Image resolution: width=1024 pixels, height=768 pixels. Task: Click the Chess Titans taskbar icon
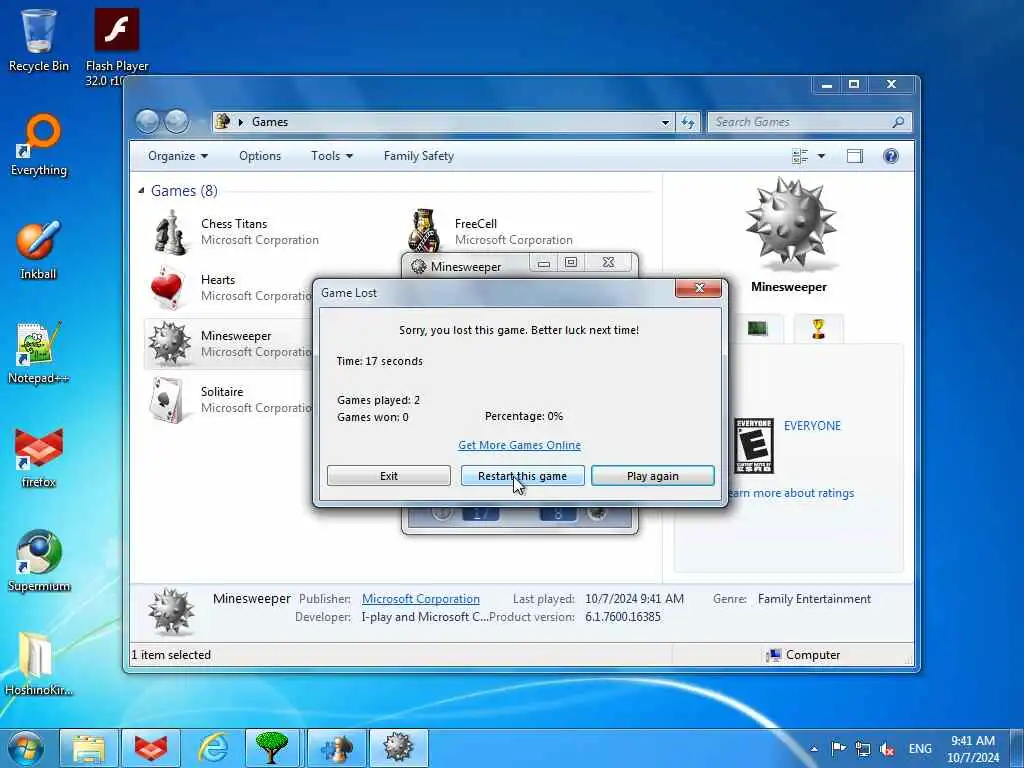click(x=336, y=748)
